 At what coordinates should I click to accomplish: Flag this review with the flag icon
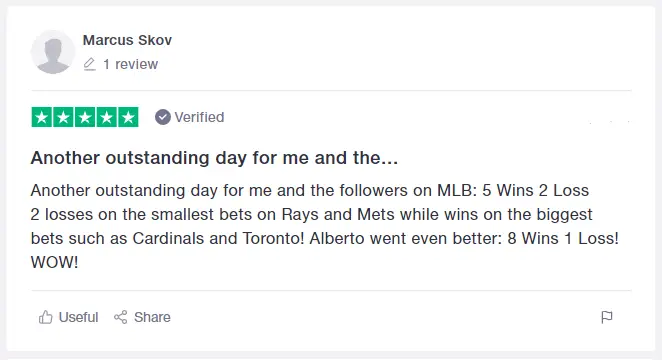(x=607, y=317)
